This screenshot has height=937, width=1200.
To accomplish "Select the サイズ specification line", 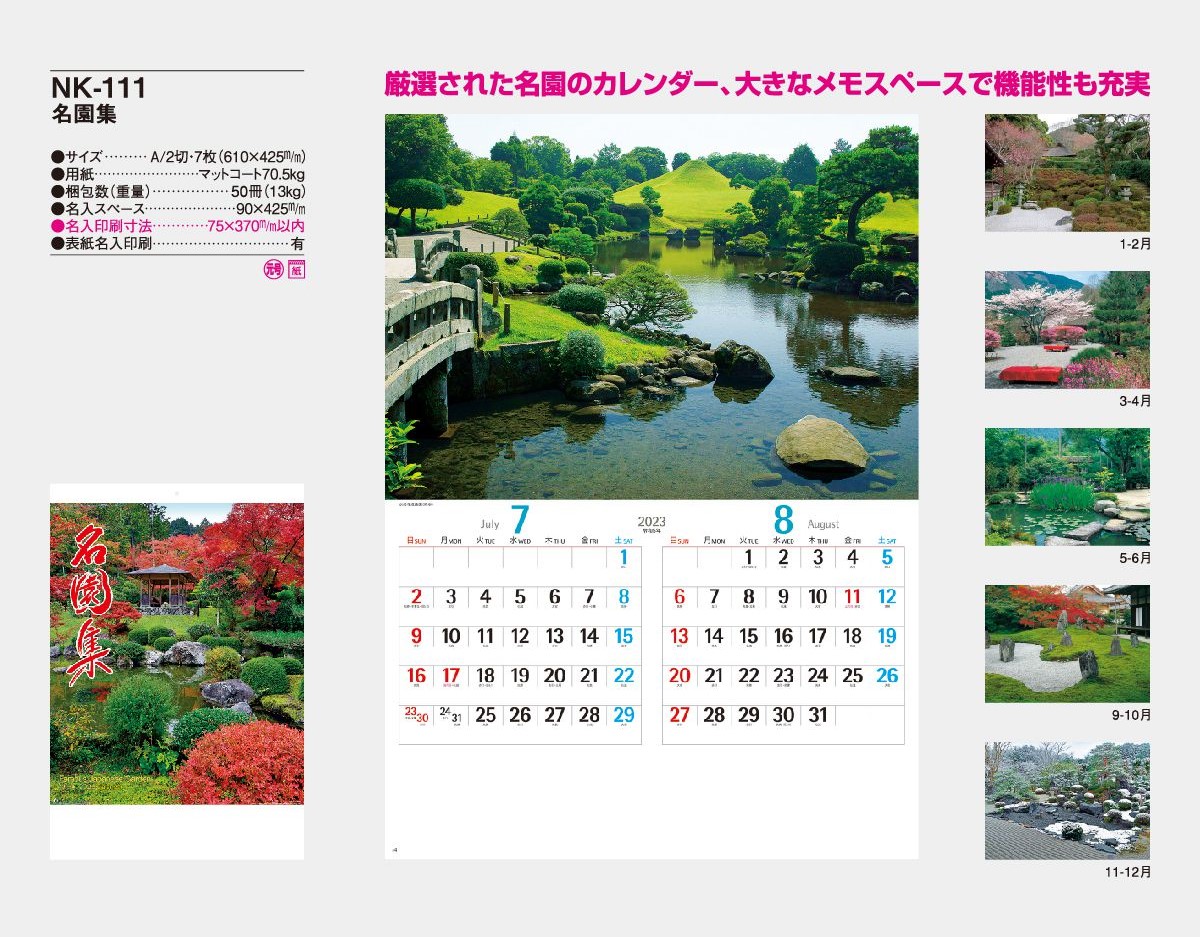I will tap(177, 157).
